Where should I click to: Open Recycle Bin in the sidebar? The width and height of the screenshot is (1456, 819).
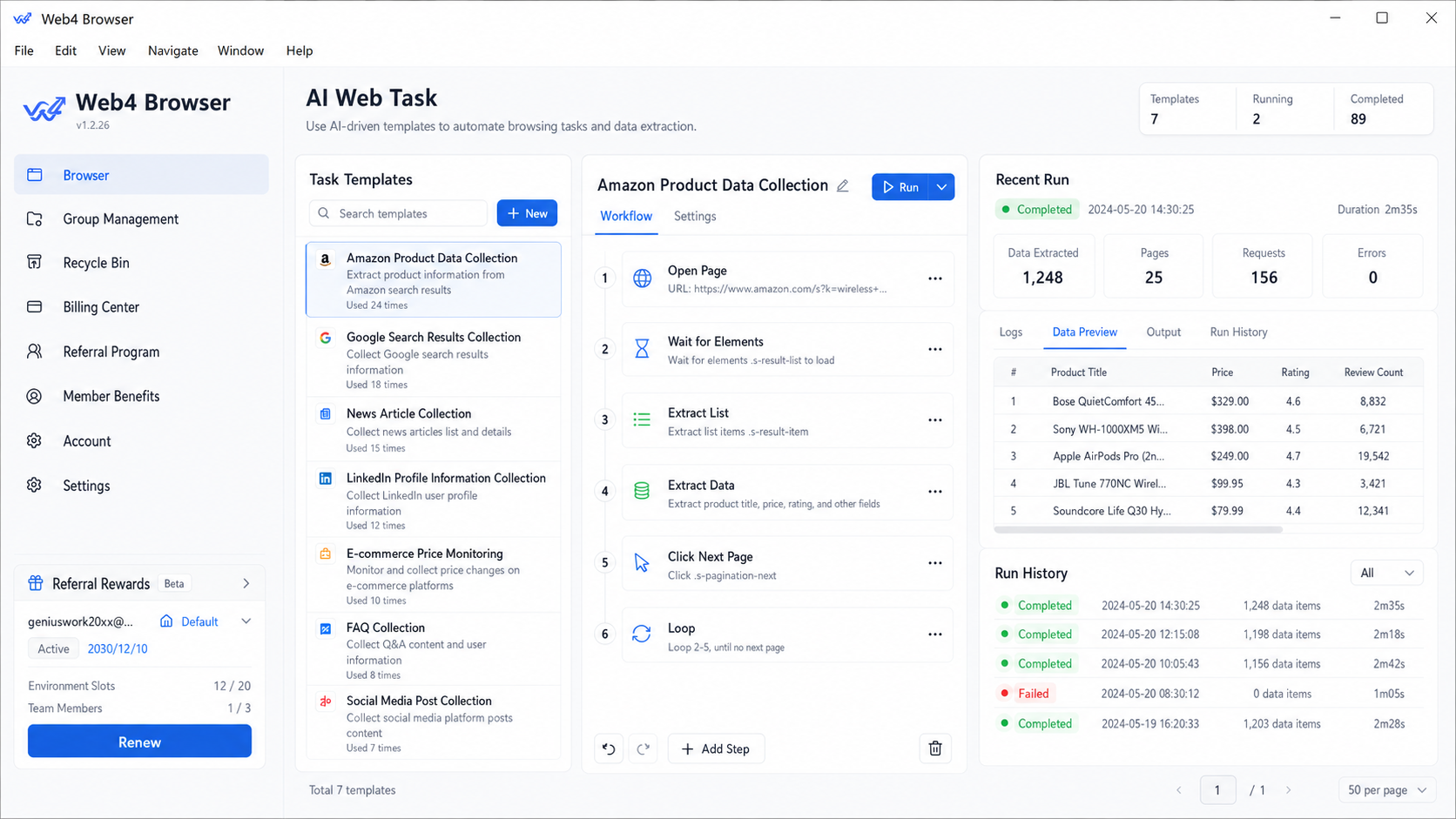[x=141, y=263]
